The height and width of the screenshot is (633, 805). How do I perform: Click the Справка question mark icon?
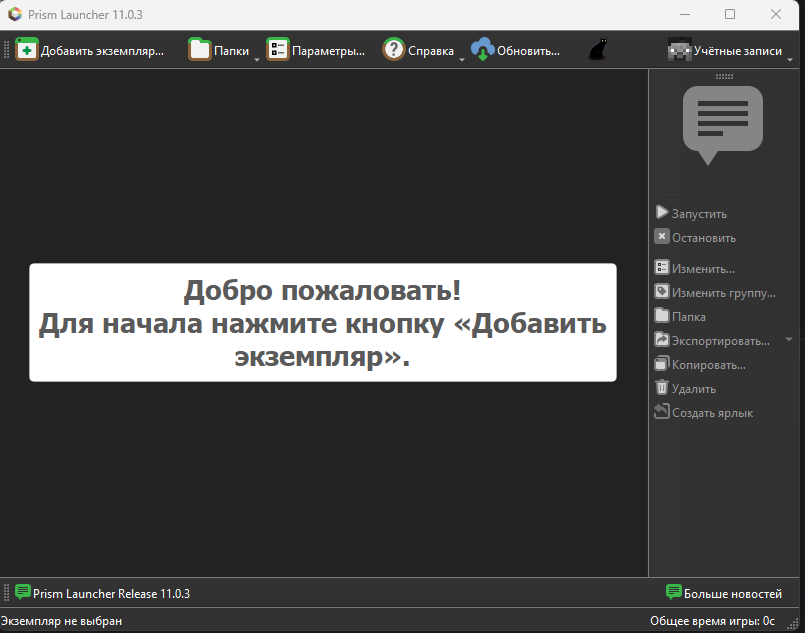pos(394,50)
